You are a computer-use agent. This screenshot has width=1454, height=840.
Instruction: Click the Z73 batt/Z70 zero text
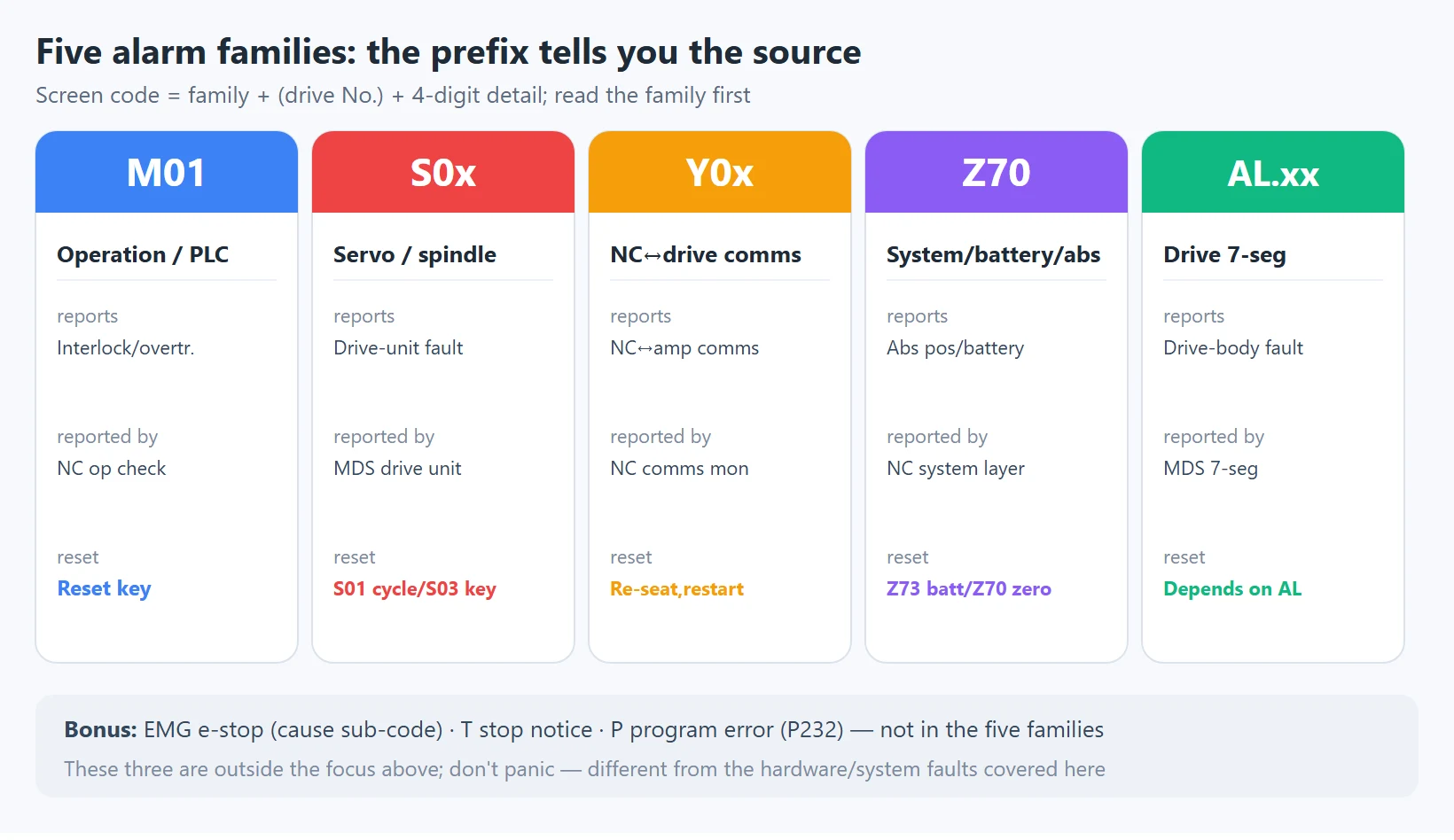click(x=969, y=589)
